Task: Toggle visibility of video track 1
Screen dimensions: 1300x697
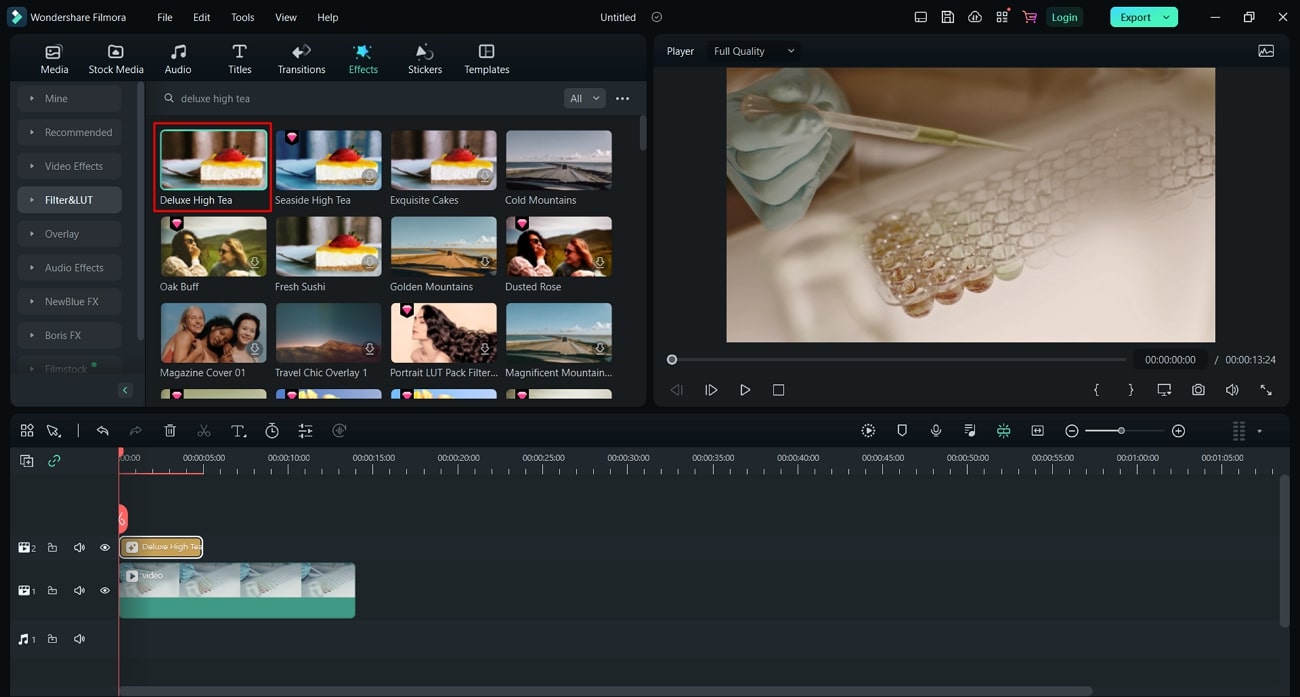Action: [105, 590]
